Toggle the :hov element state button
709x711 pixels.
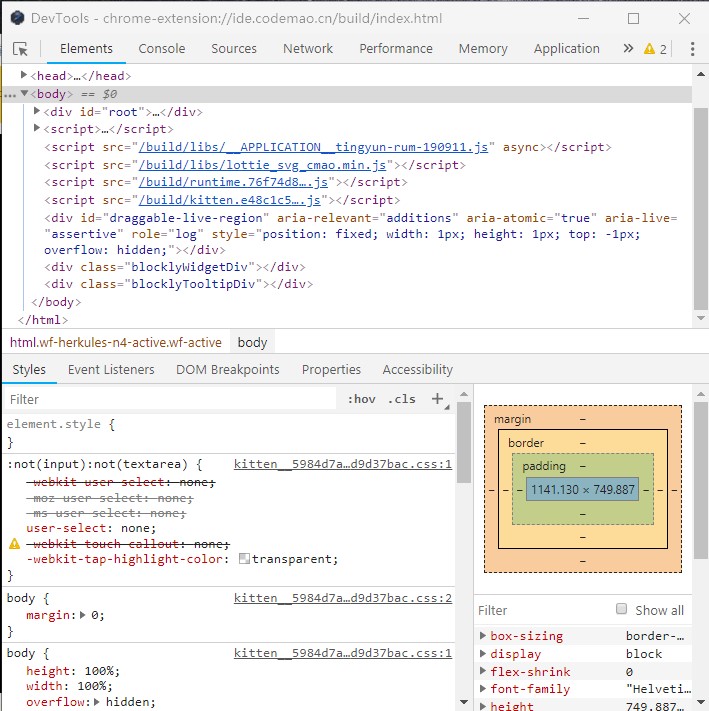click(362, 399)
